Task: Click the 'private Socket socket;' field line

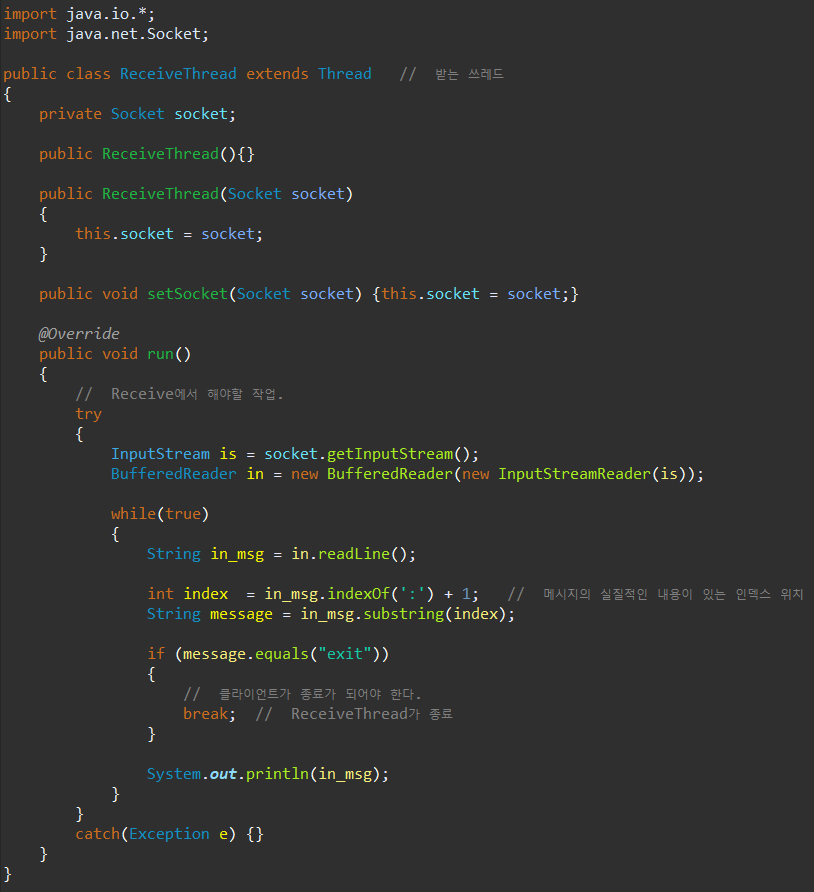Action: pyautogui.click(x=137, y=114)
